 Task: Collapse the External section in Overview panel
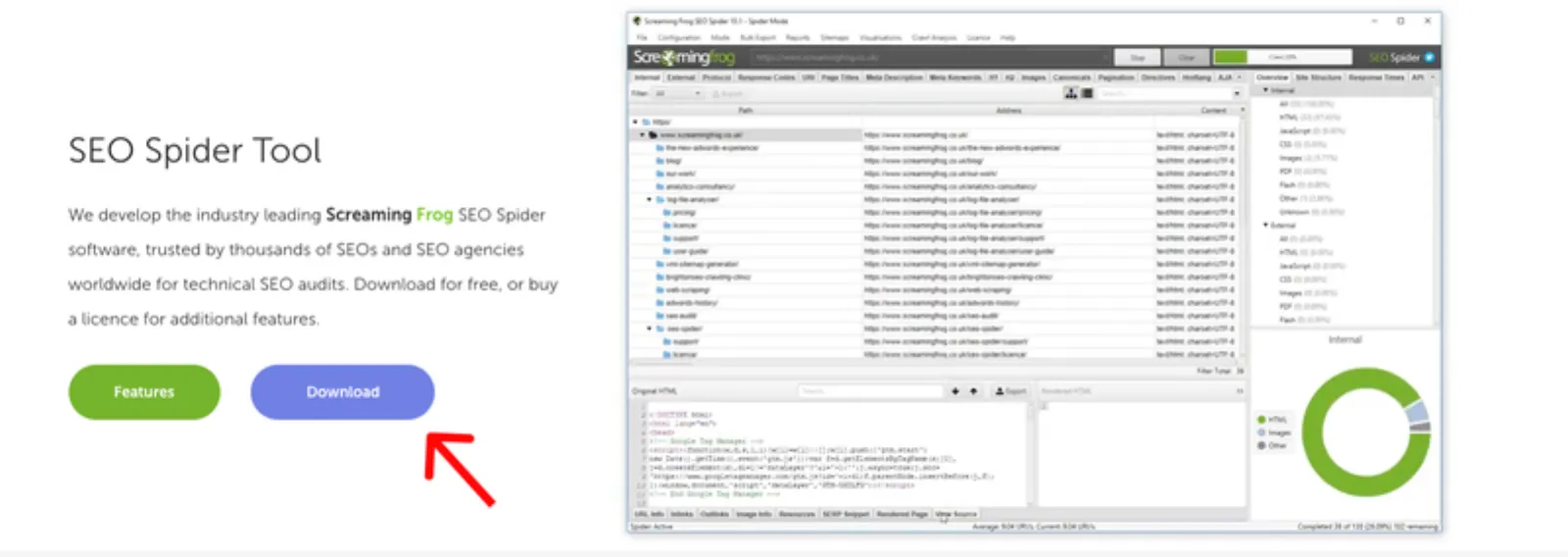[1265, 225]
